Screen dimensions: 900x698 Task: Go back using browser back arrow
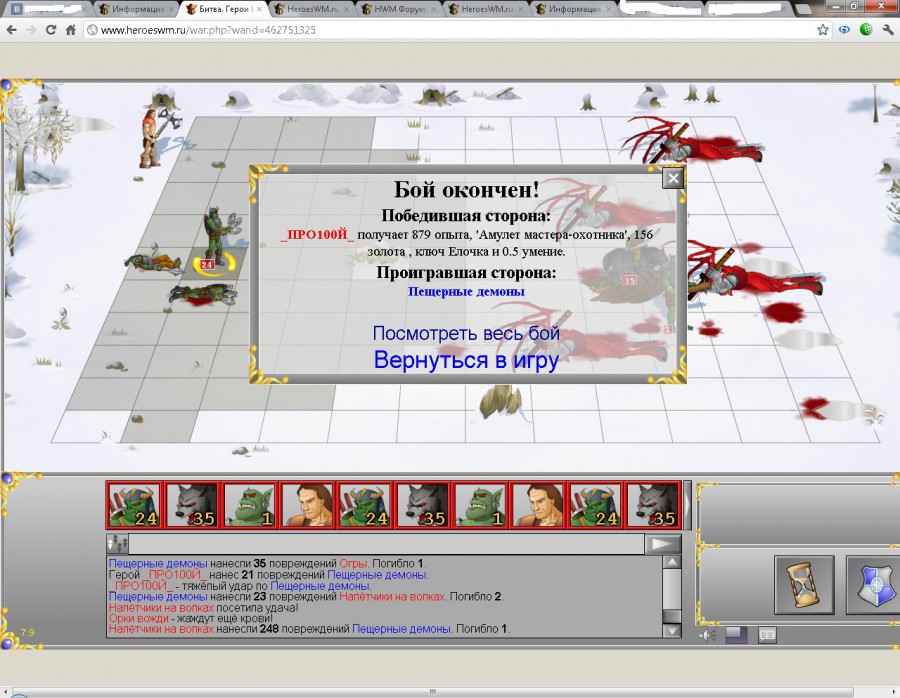tap(11, 30)
